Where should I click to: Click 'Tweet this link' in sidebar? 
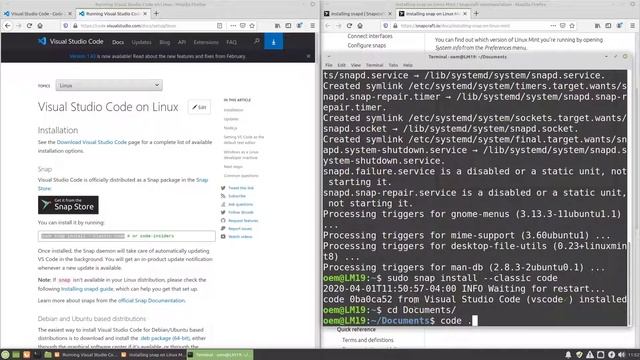(241, 188)
